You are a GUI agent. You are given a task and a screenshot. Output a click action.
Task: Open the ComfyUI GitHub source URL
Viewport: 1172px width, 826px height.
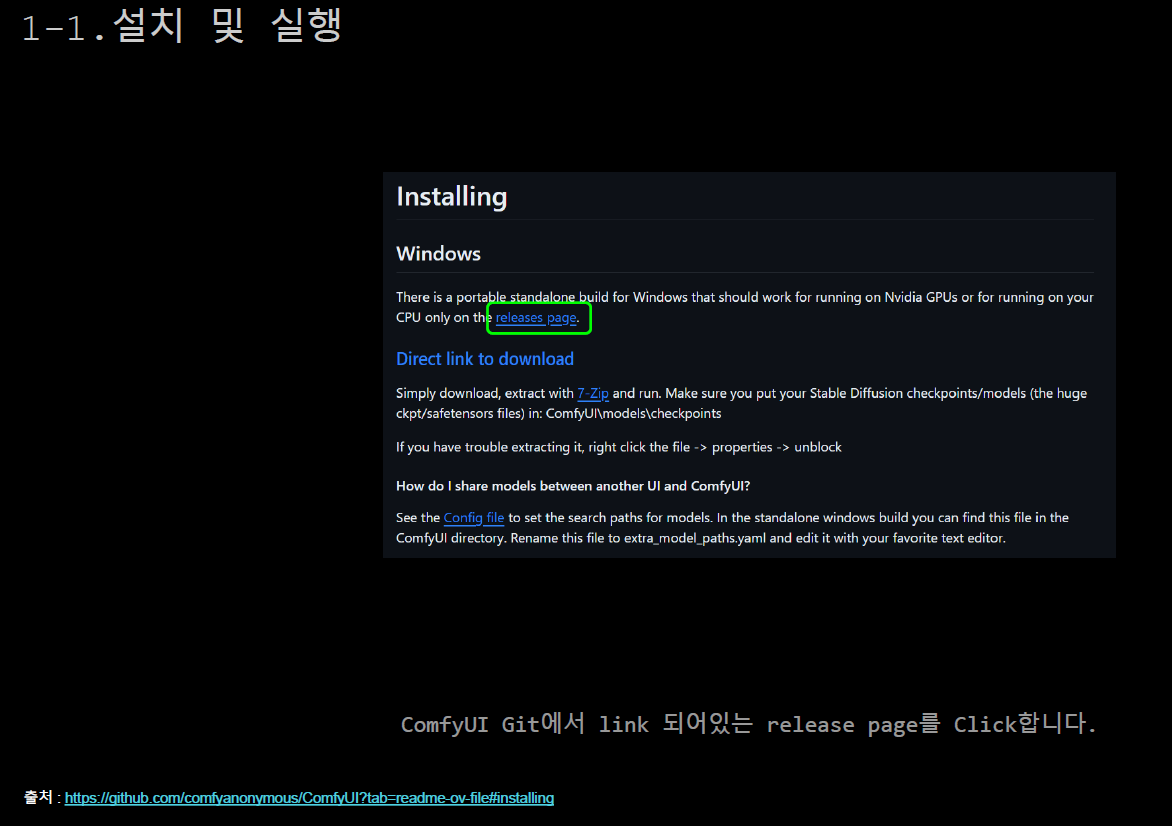pyautogui.click(x=309, y=798)
